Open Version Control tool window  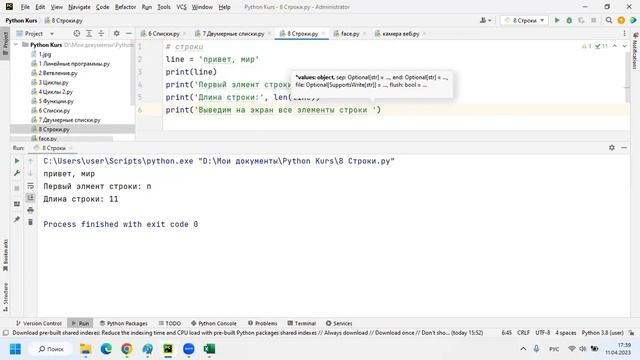pyautogui.click(x=38, y=323)
